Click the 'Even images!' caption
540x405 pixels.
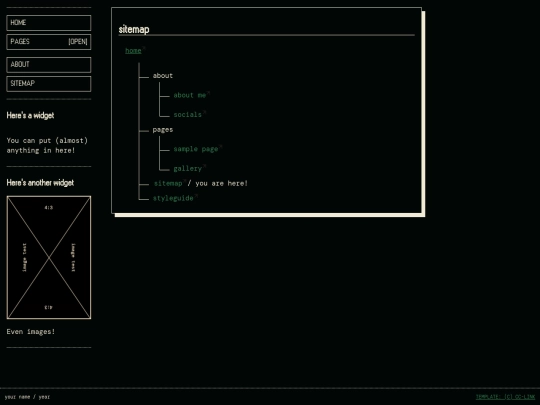tap(31, 332)
